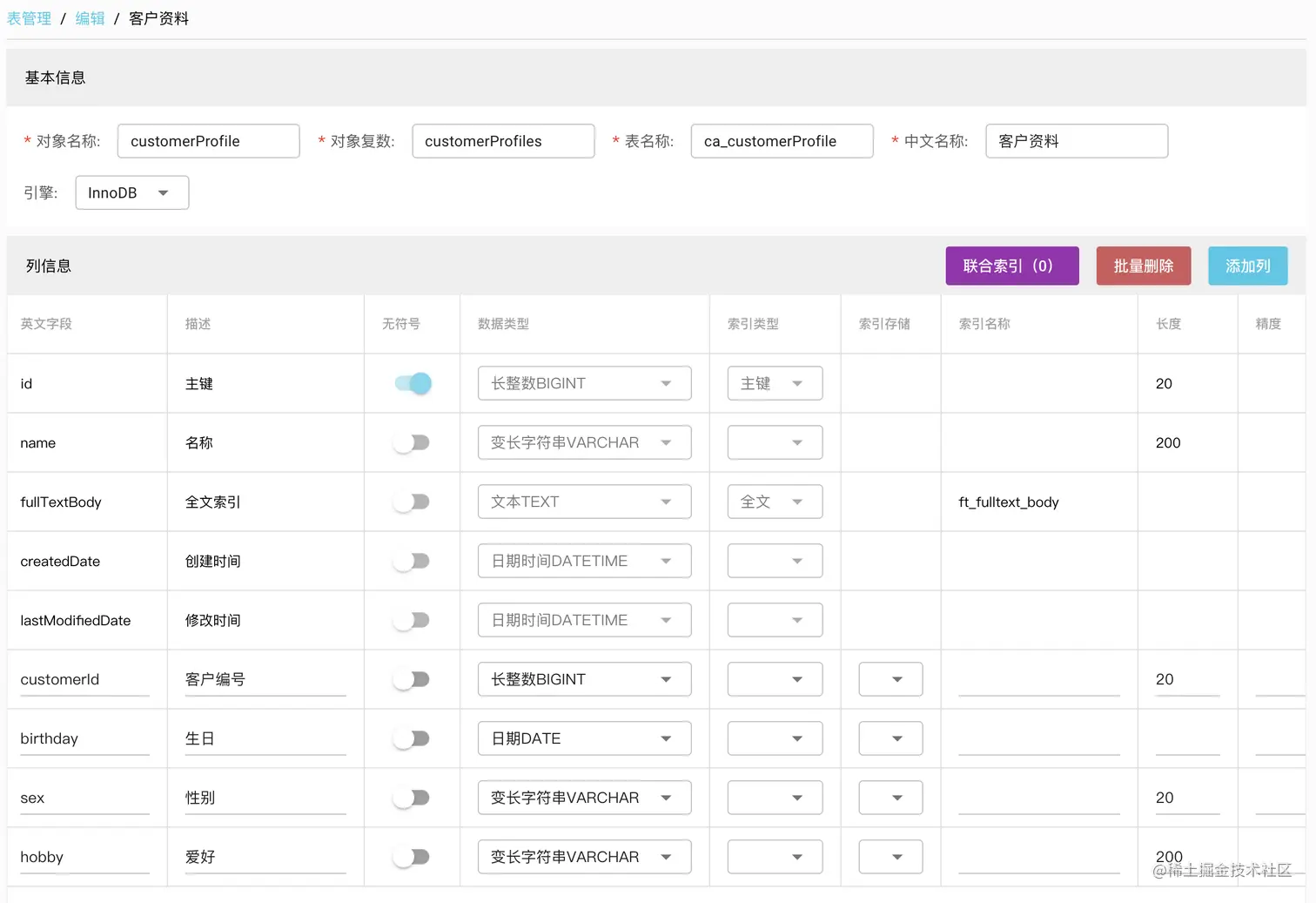The width and height of the screenshot is (1316, 903).
Task: Open the 引擎 InnoDB dropdown
Action: [131, 192]
